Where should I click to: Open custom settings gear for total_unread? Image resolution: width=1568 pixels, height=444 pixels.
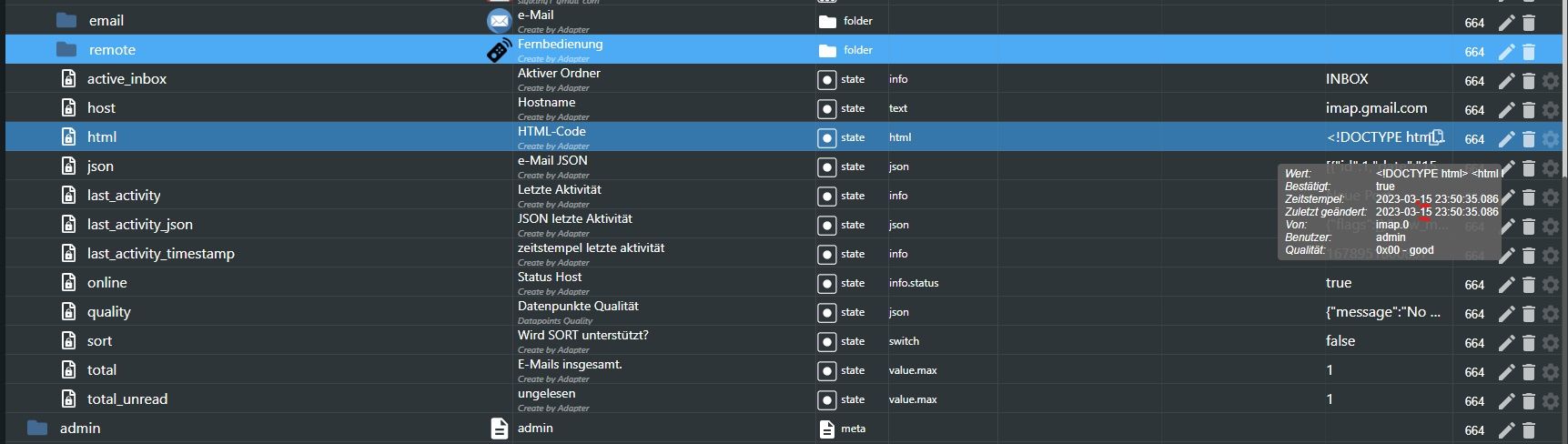(1551, 401)
